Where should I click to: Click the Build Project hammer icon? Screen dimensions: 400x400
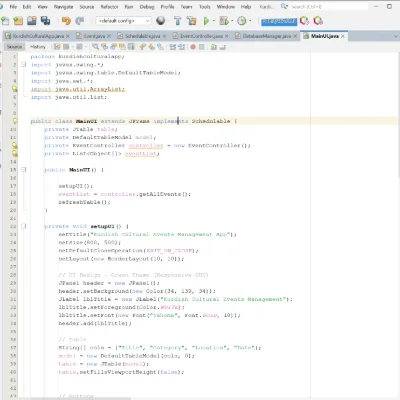point(178,21)
